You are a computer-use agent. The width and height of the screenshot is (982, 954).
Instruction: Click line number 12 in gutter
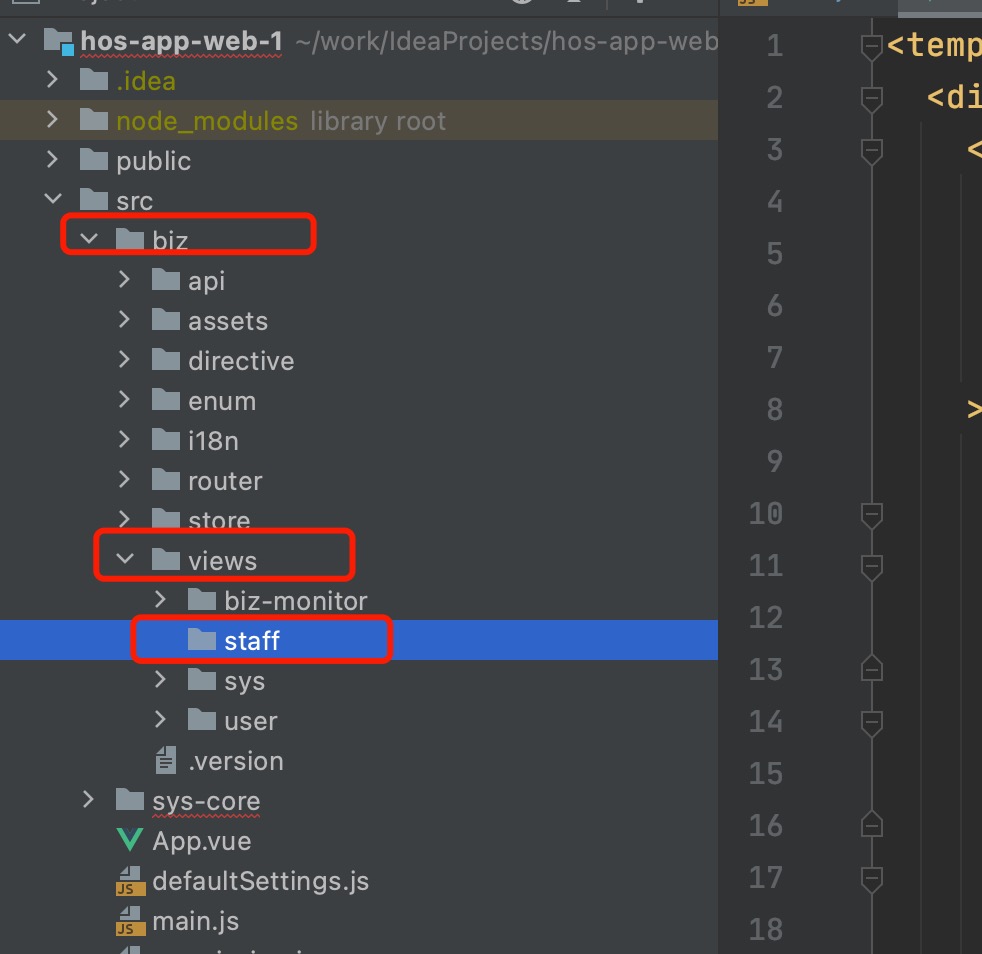[765, 618]
